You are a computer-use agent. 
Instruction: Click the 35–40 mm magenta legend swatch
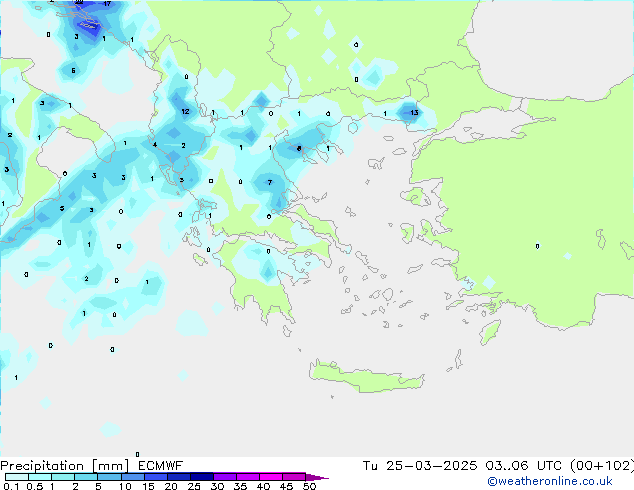click(247, 477)
